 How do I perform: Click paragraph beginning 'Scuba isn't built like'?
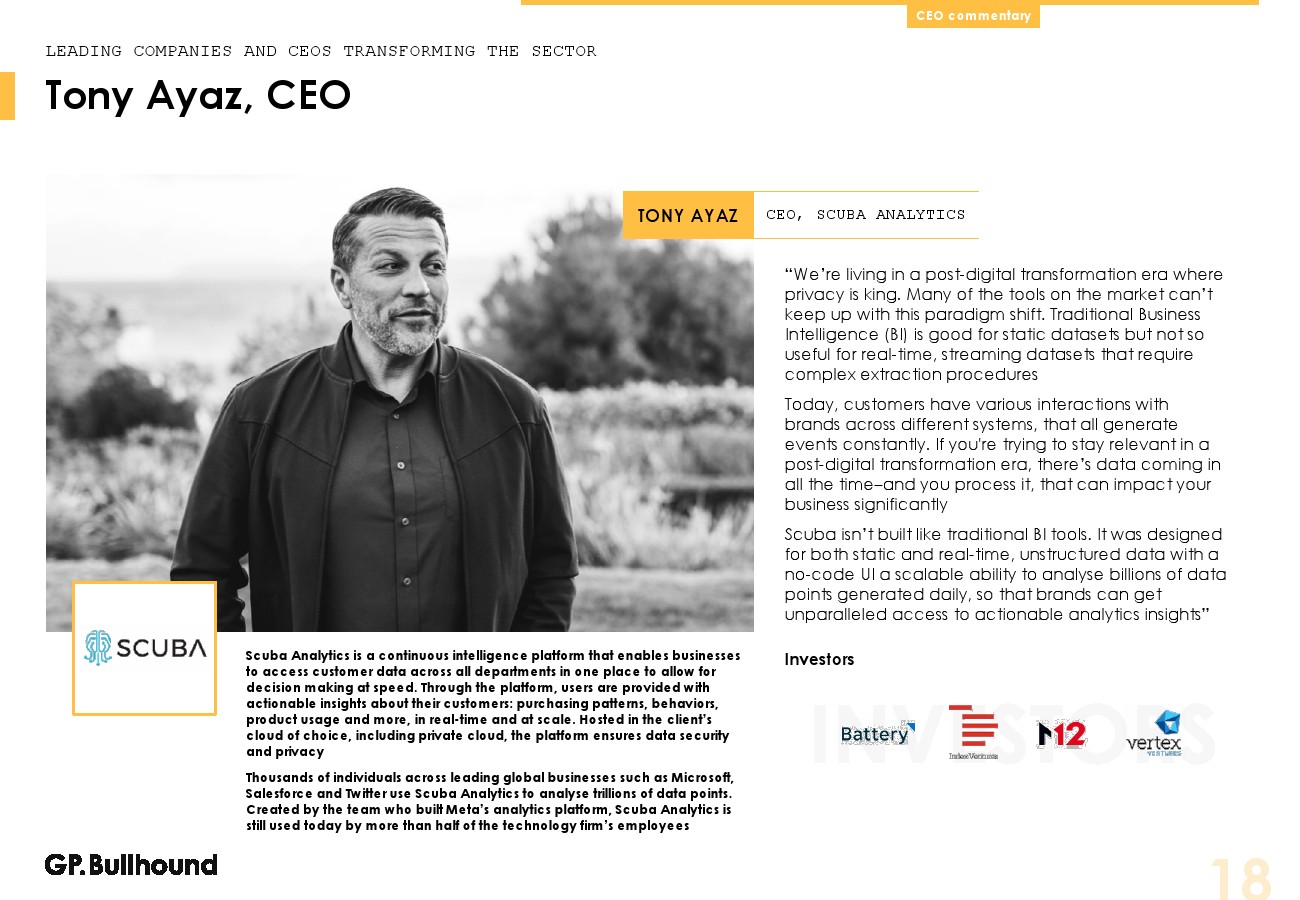1005,574
